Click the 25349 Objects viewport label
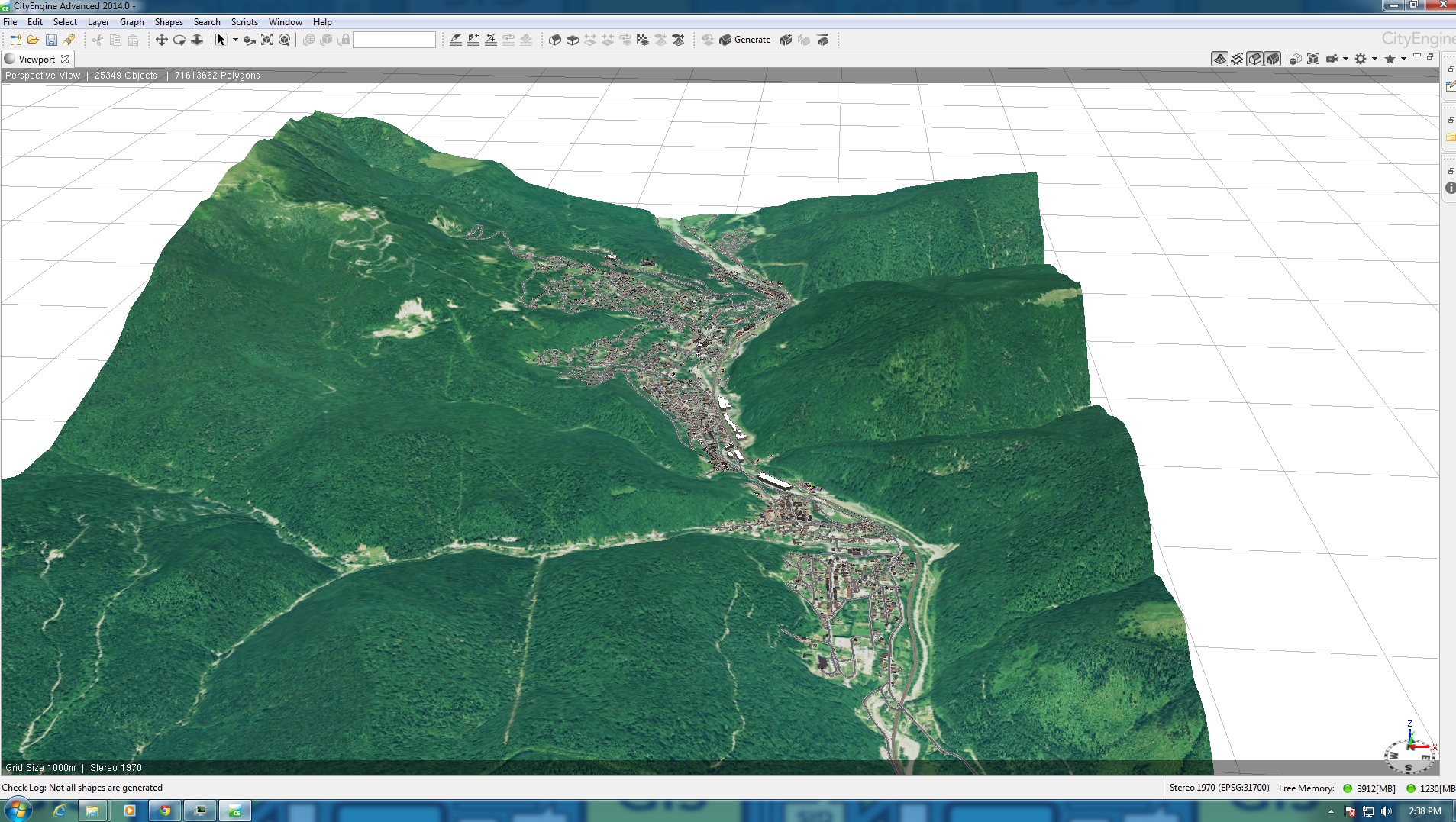 126,76
